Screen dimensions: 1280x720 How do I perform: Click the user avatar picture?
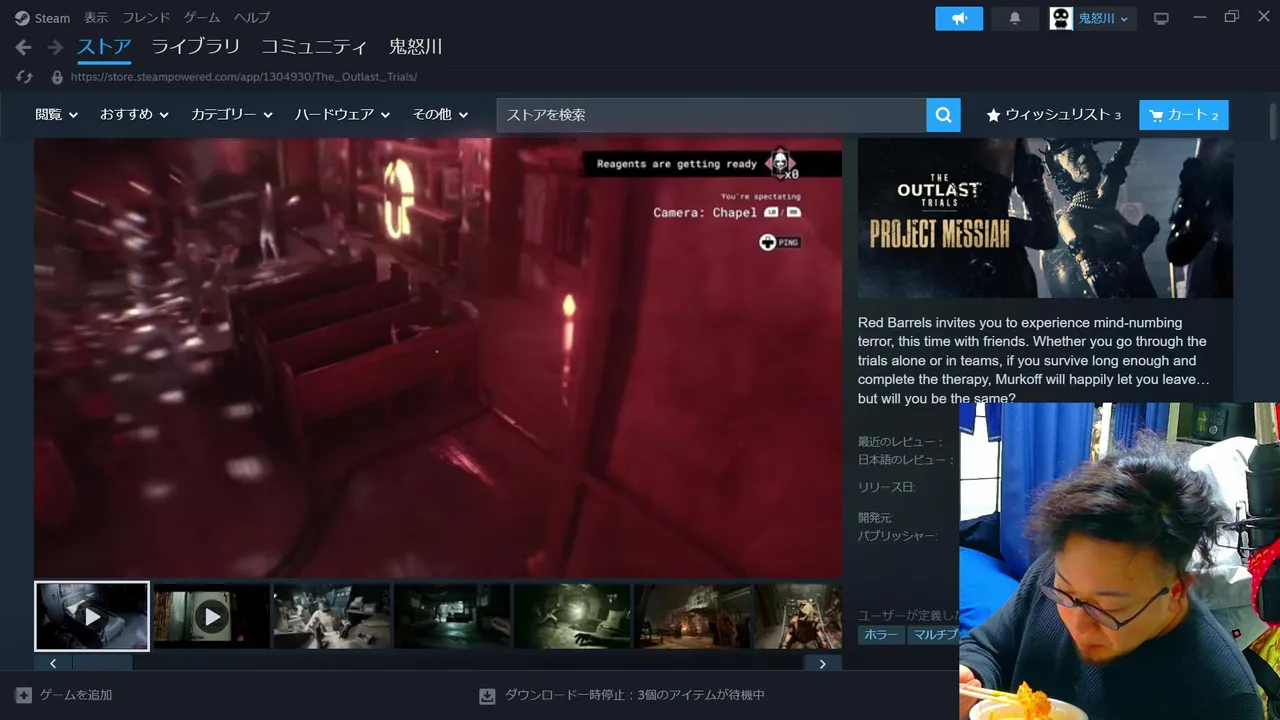[1061, 18]
